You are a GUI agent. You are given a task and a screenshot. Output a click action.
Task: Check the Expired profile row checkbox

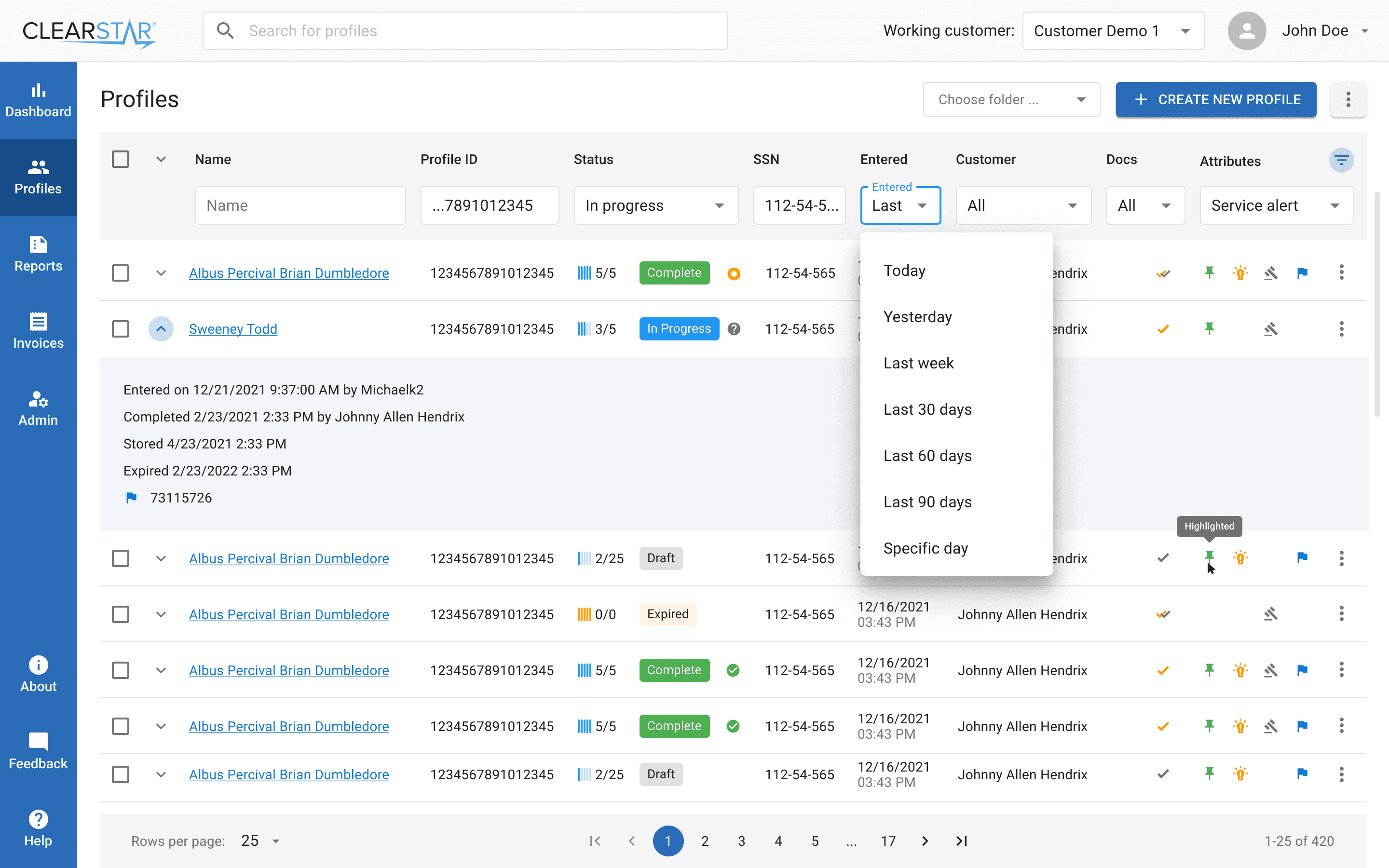pos(121,614)
